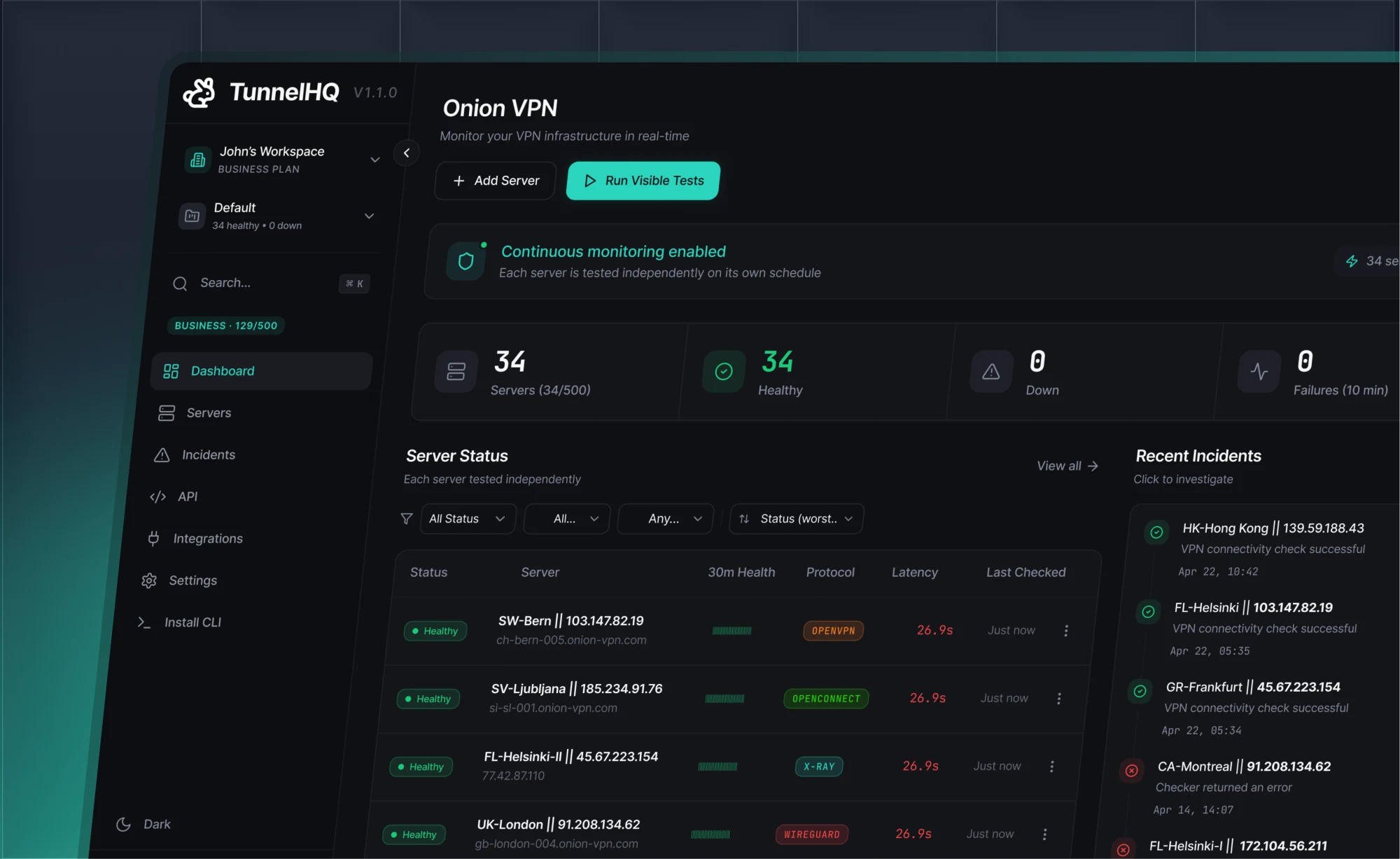
Task: Click the Last Checked column header
Action: tap(1025, 573)
